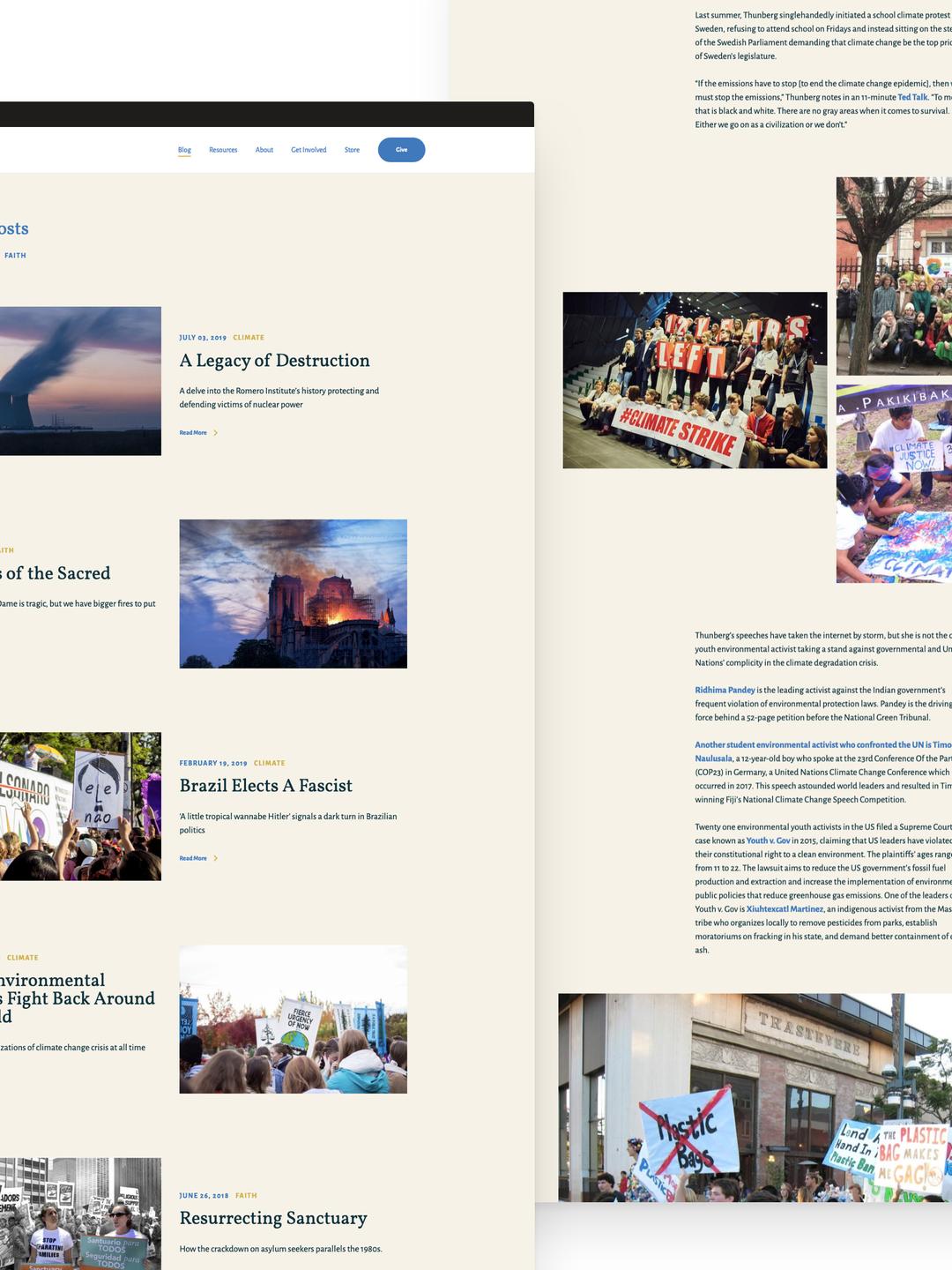This screenshot has width=952, height=1270.
Task: Follow the 'Another student environmental activist' link
Action: (x=823, y=751)
